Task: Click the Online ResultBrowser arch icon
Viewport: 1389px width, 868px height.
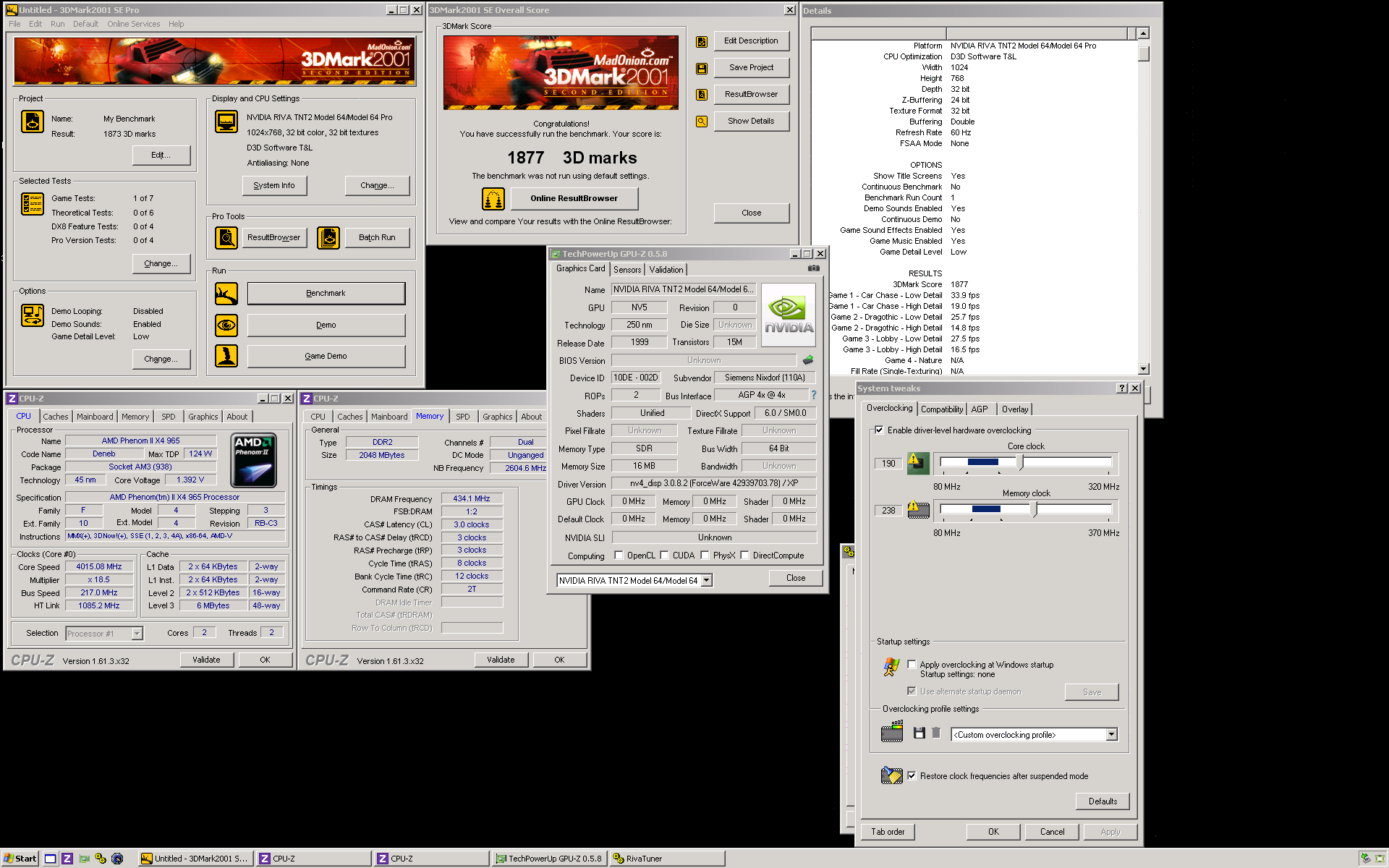Action: 493,198
